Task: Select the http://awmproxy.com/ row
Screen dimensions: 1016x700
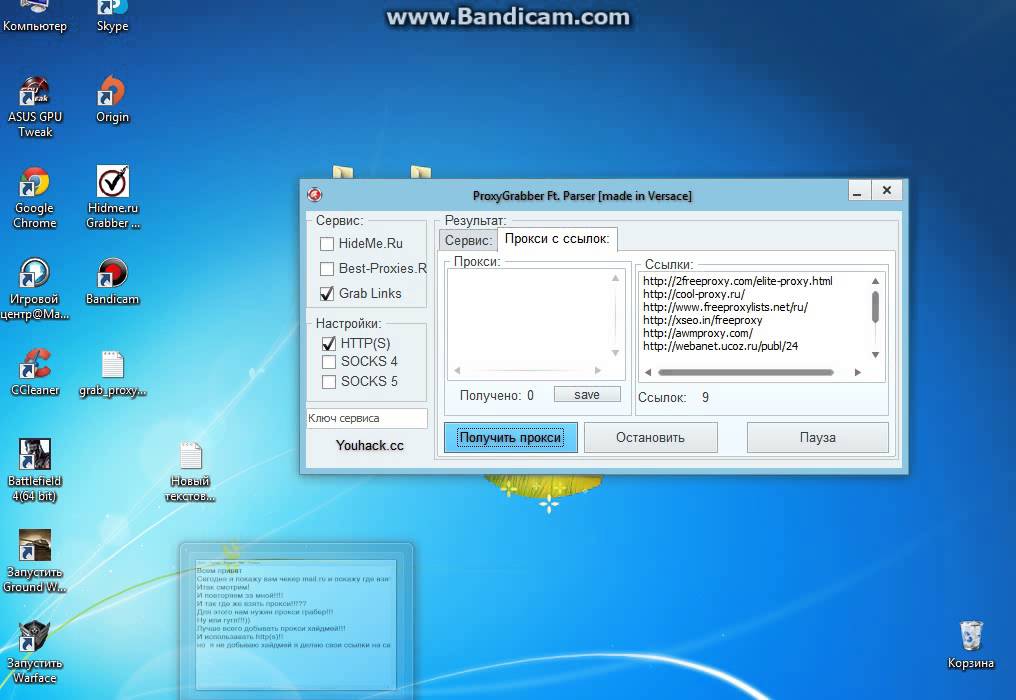Action: [698, 332]
